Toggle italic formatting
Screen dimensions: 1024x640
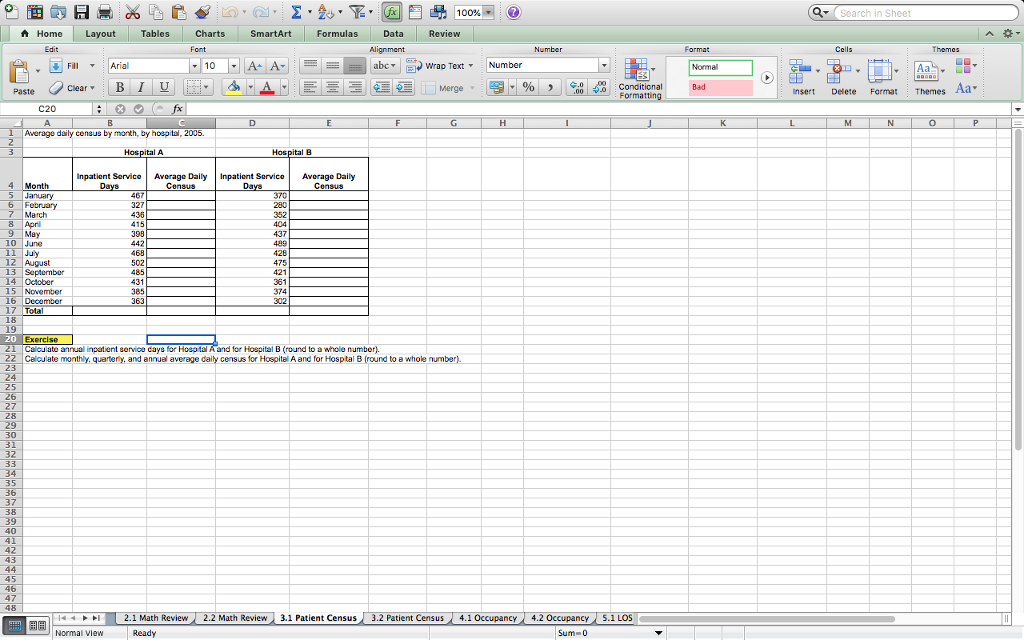tap(140, 87)
